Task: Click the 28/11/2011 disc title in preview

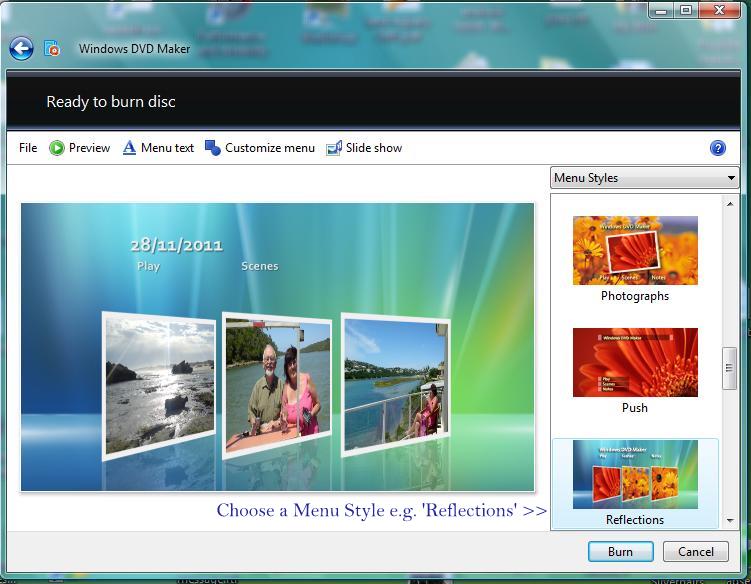Action: point(177,245)
